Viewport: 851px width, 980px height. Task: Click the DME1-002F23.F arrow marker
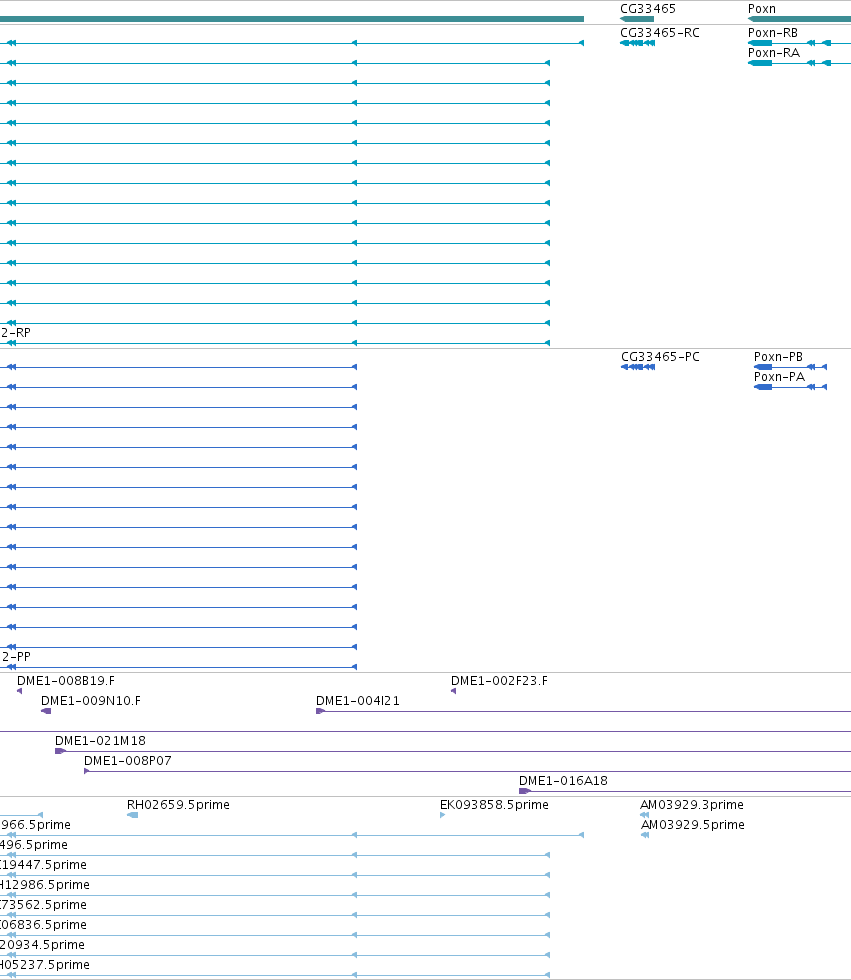454,691
